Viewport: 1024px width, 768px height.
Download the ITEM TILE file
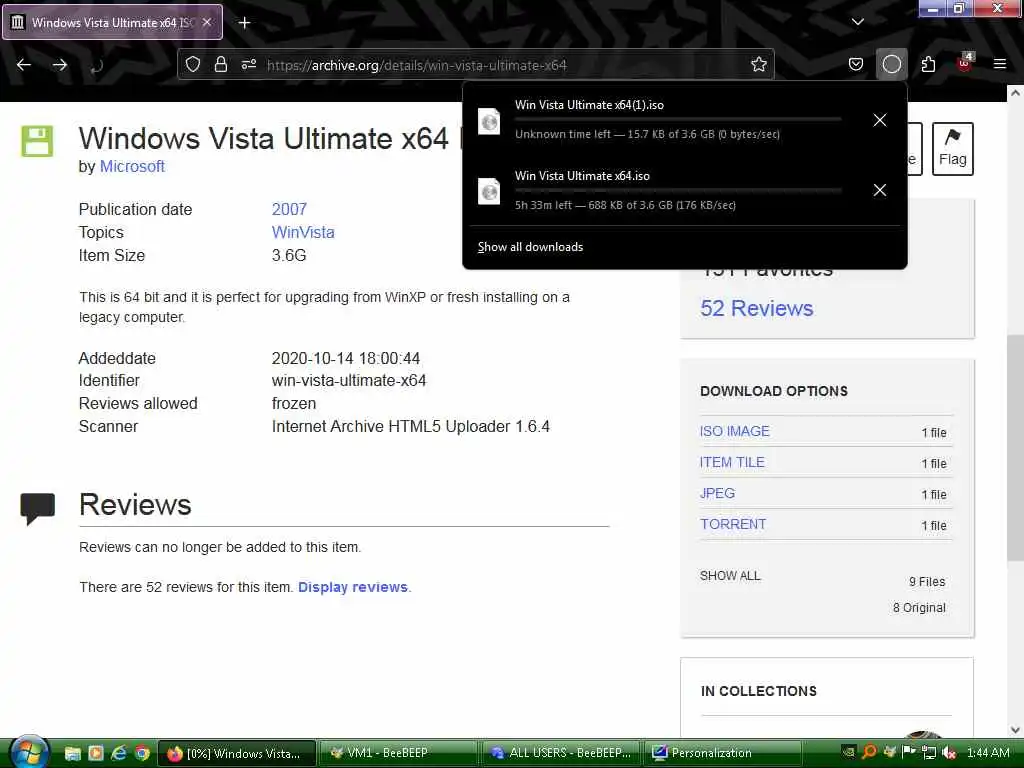(x=731, y=462)
